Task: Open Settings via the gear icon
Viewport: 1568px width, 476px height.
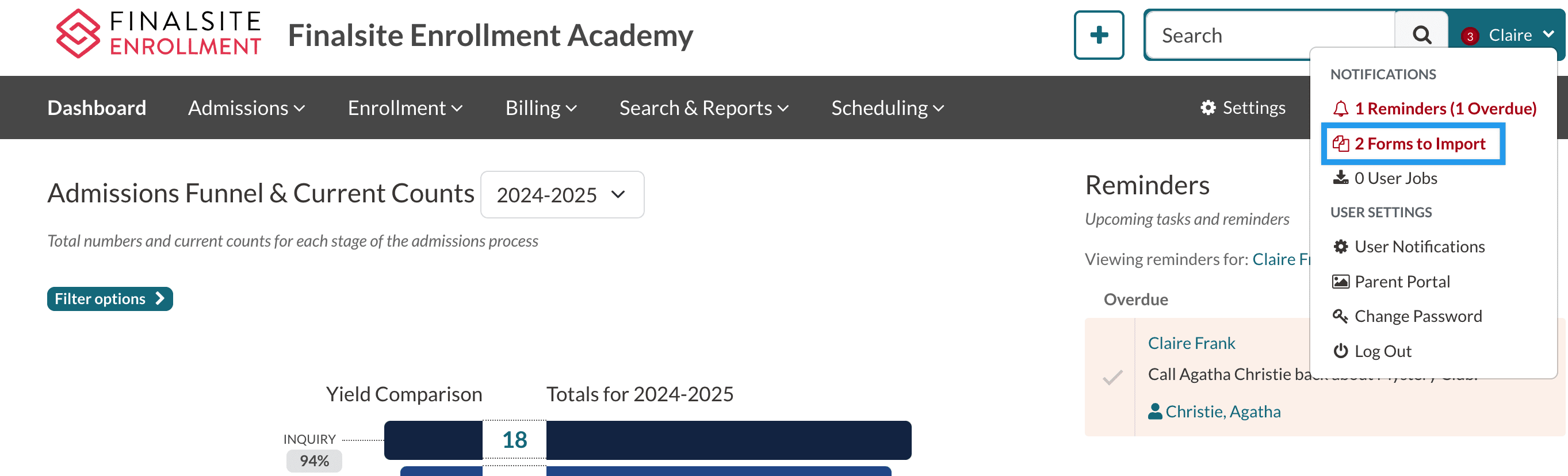Action: pos(1208,108)
